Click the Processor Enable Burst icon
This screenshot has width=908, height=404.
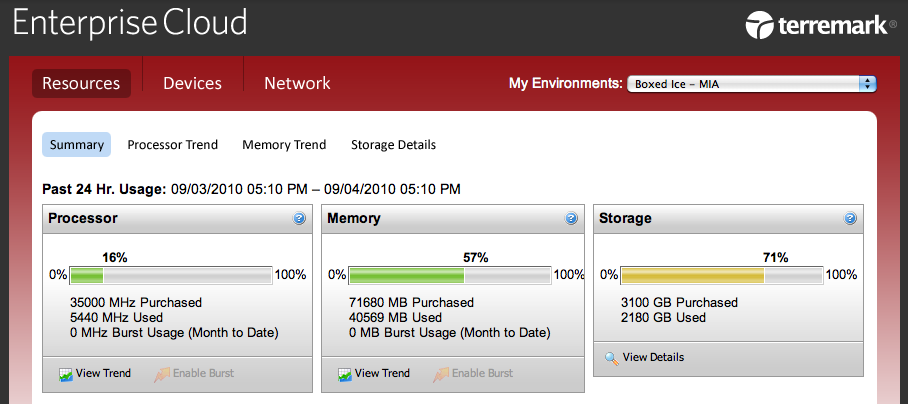tap(162, 374)
